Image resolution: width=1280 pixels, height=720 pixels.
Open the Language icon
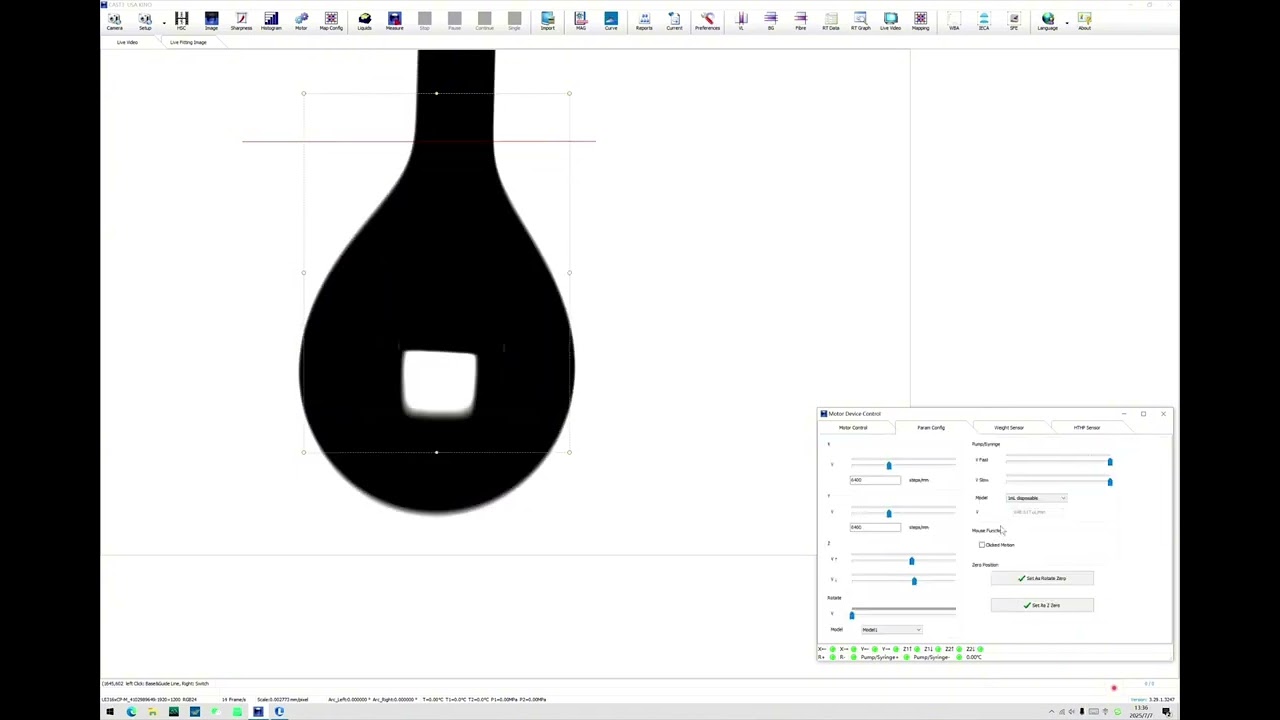[x=1047, y=20]
